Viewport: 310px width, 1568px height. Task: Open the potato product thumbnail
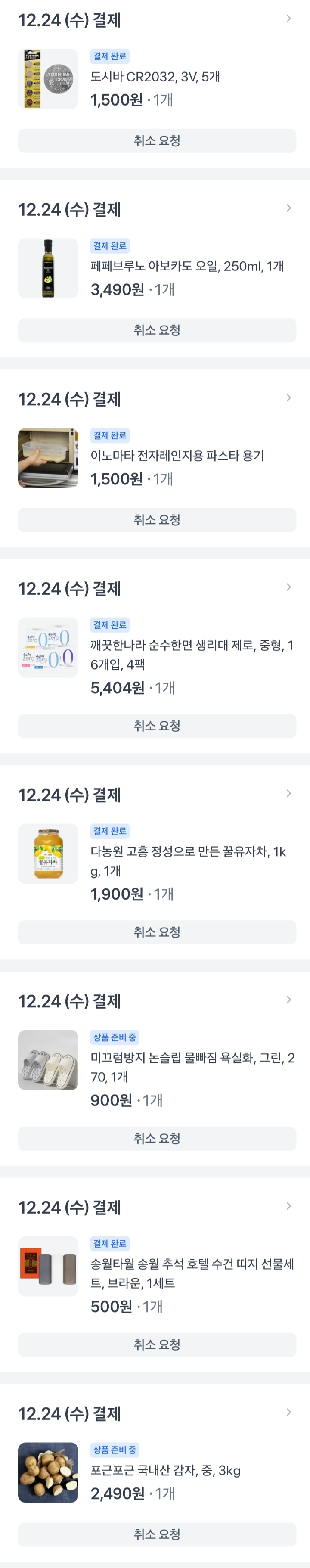click(x=48, y=1472)
